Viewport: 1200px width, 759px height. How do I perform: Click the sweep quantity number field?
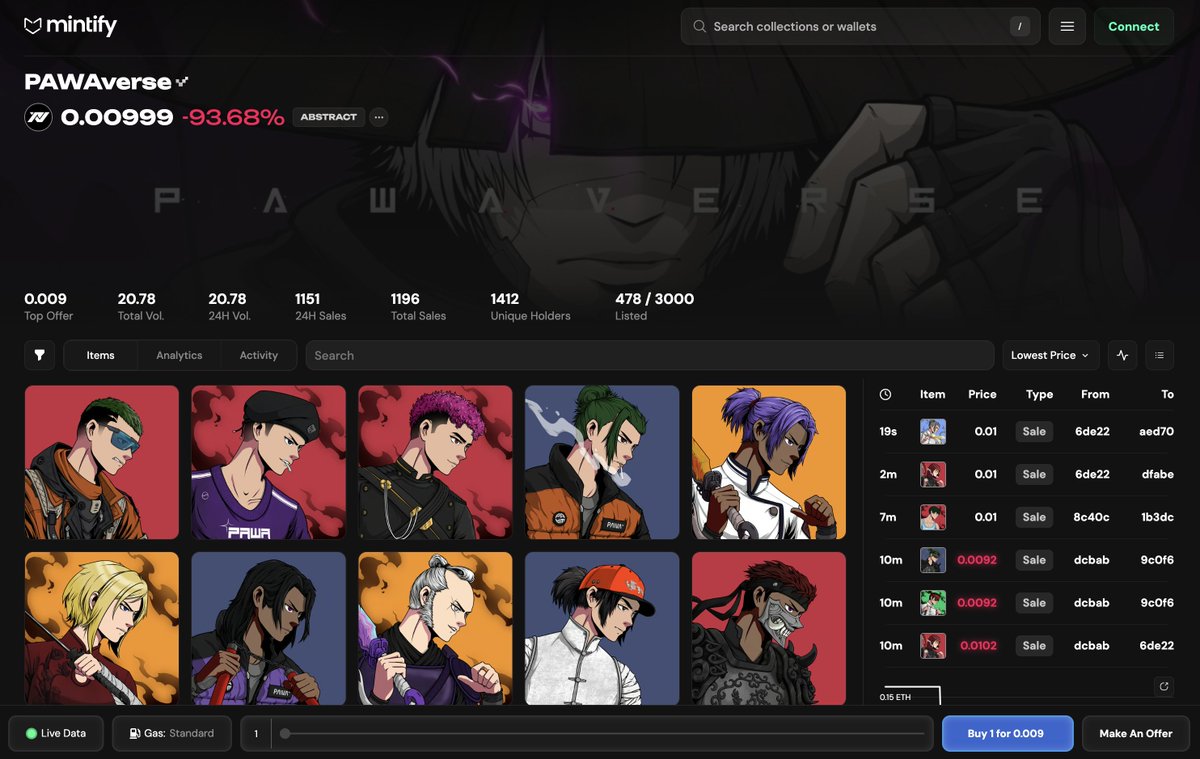pos(256,733)
